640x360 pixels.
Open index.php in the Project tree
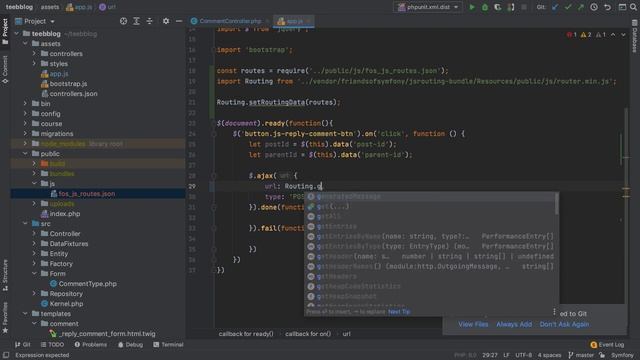(64, 213)
